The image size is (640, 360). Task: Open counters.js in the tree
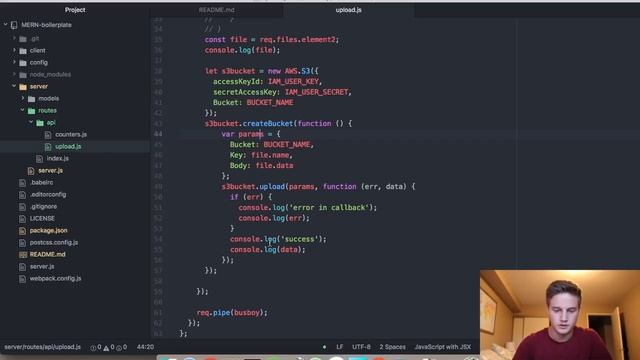71,134
